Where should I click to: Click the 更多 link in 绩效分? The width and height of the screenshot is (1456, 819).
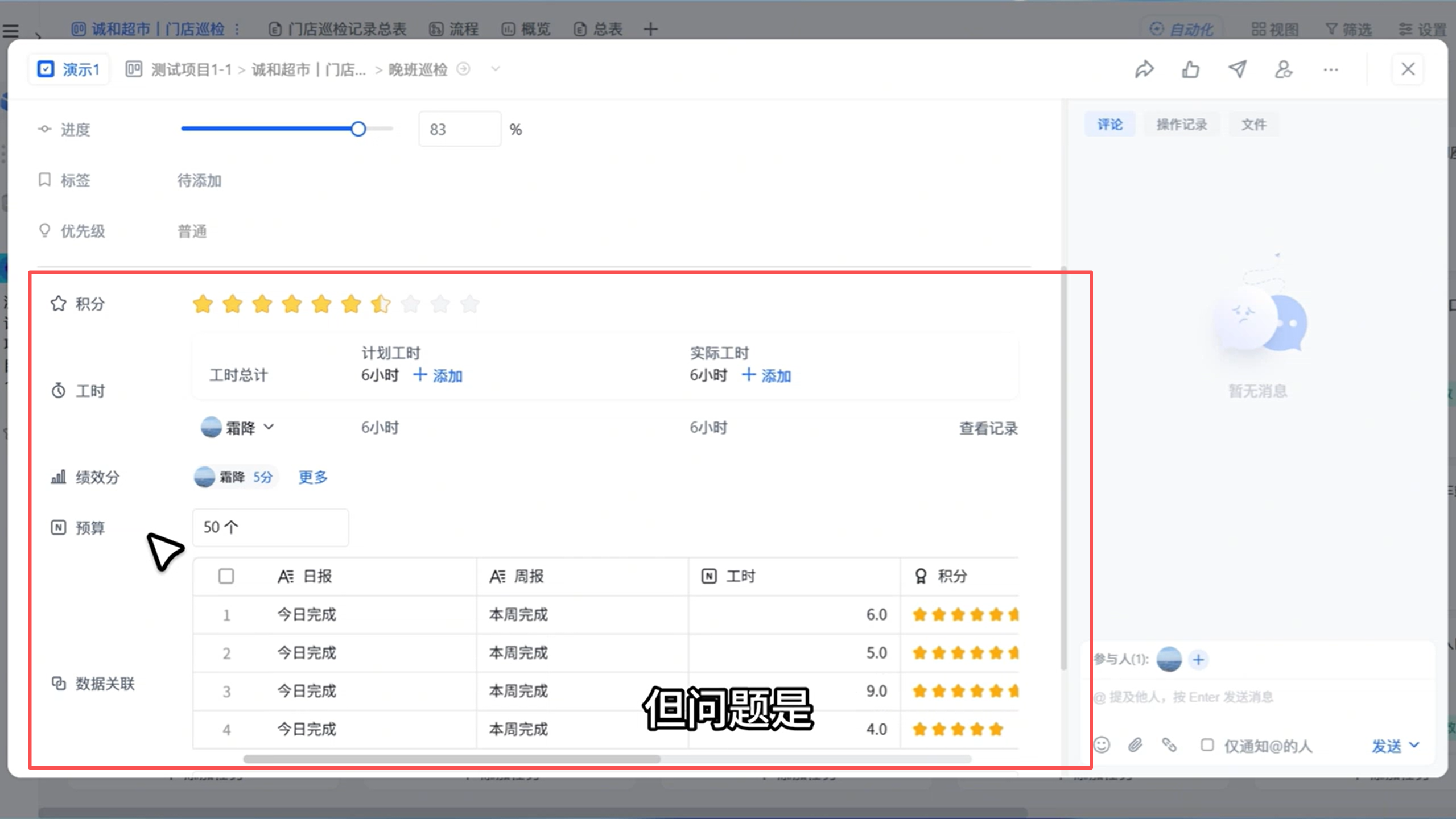coord(313,477)
